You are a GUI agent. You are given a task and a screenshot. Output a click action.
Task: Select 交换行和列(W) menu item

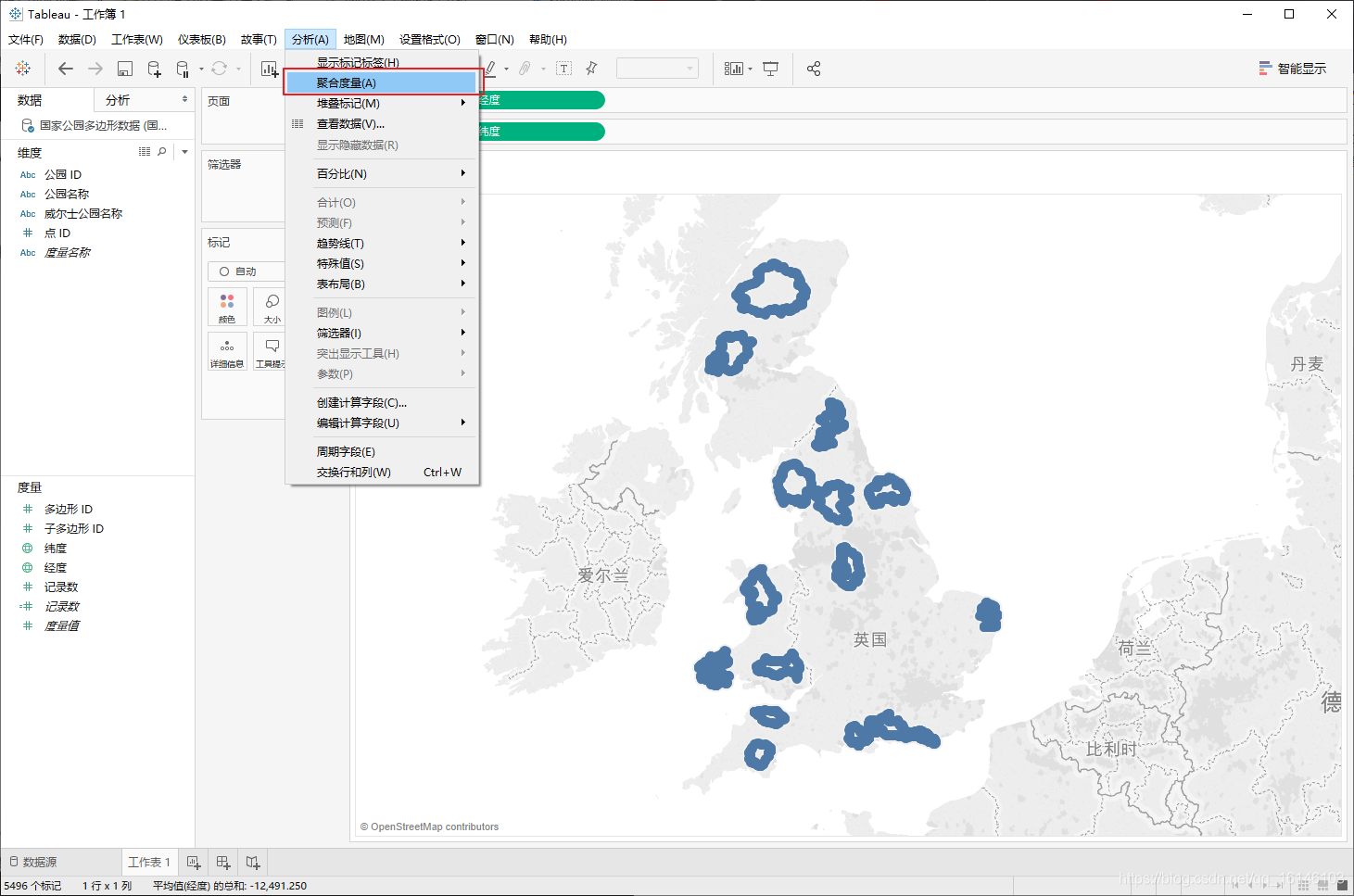click(x=382, y=472)
